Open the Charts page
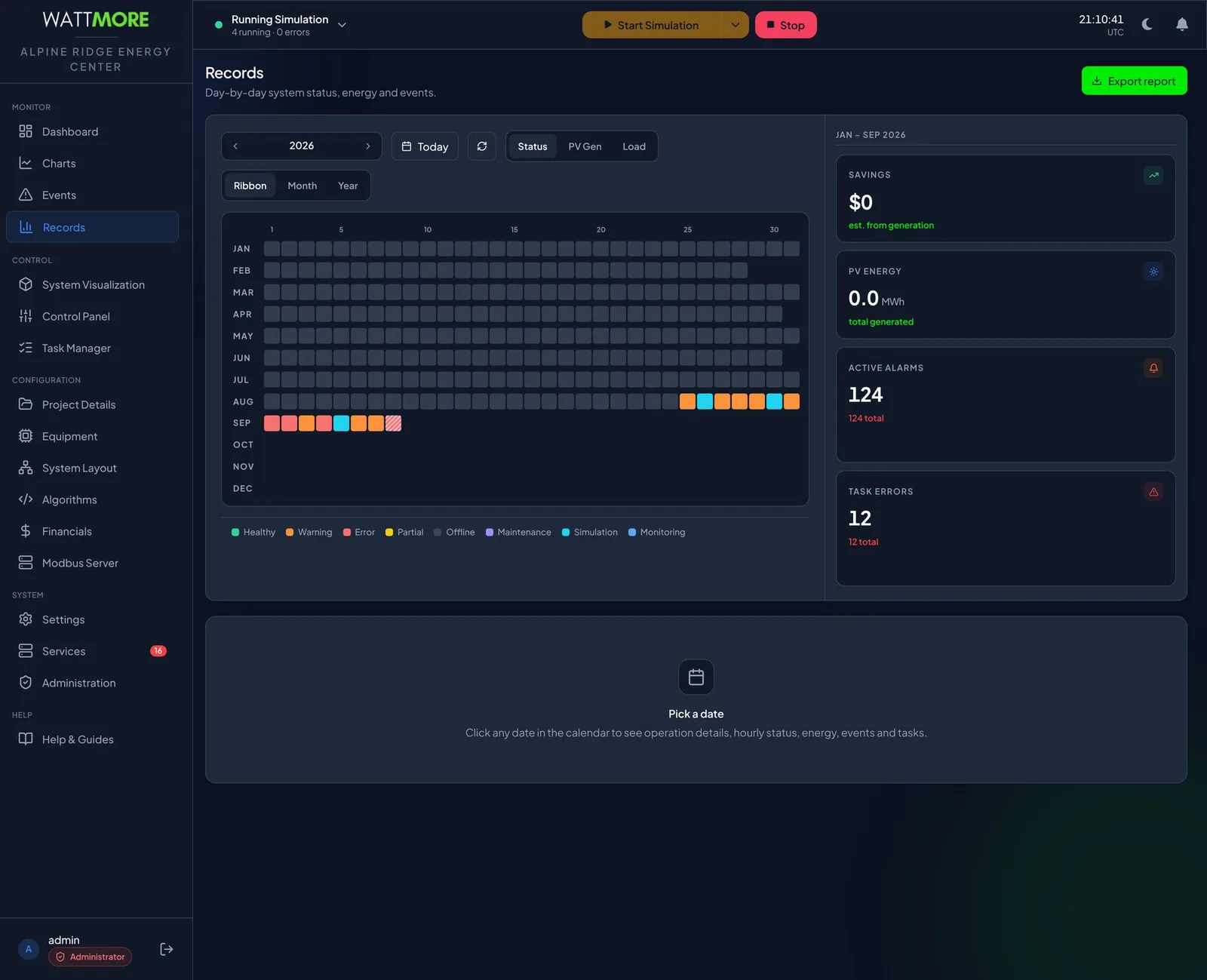Image resolution: width=1207 pixels, height=980 pixels. point(92,163)
